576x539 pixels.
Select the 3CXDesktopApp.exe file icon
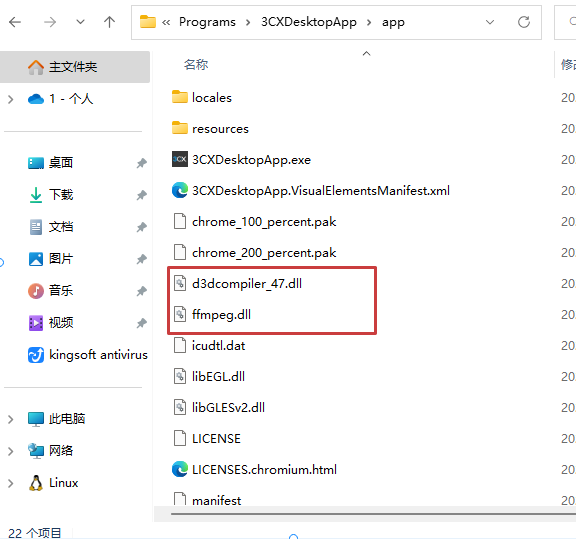click(180, 159)
